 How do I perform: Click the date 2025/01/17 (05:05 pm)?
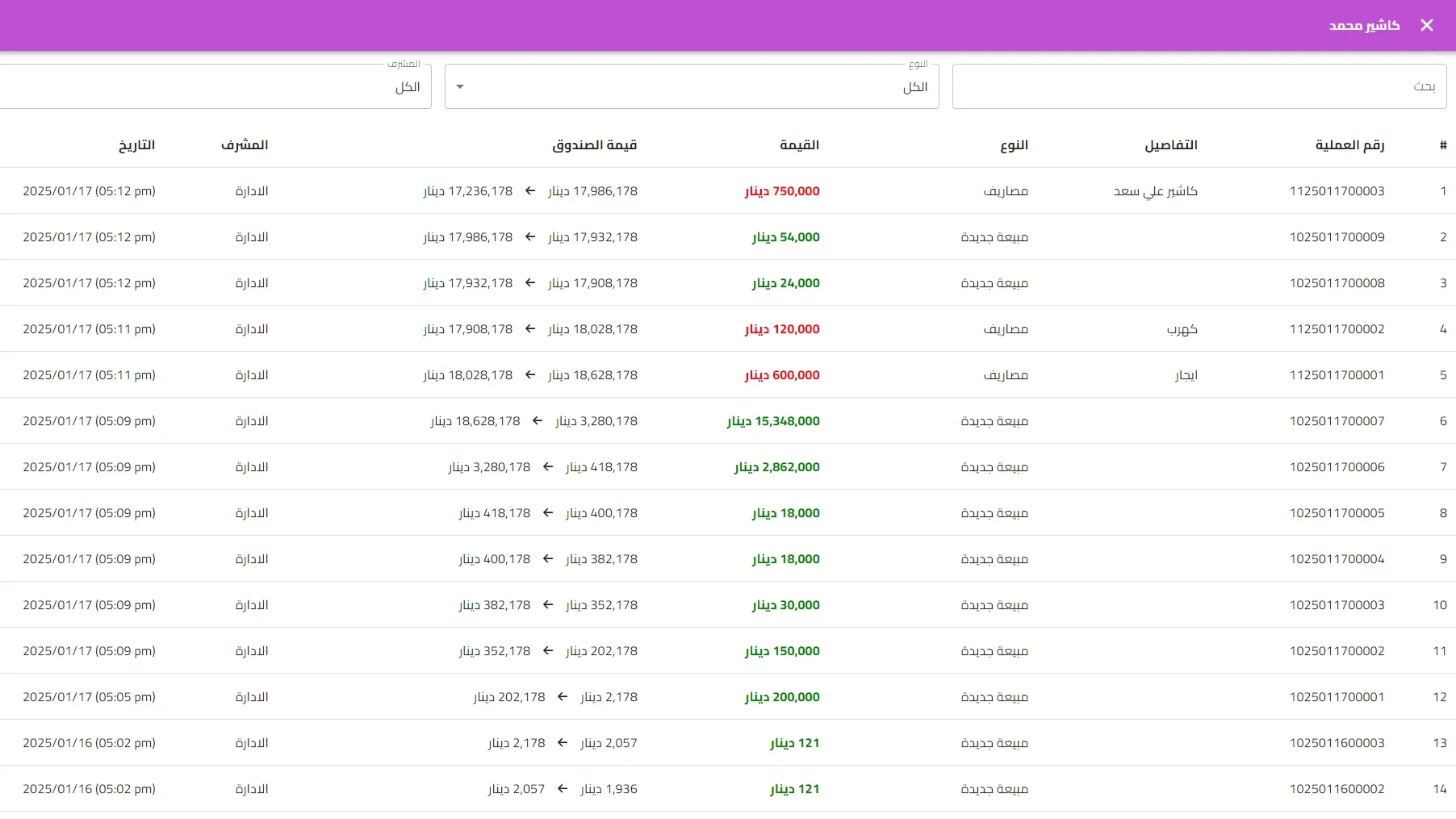click(89, 697)
